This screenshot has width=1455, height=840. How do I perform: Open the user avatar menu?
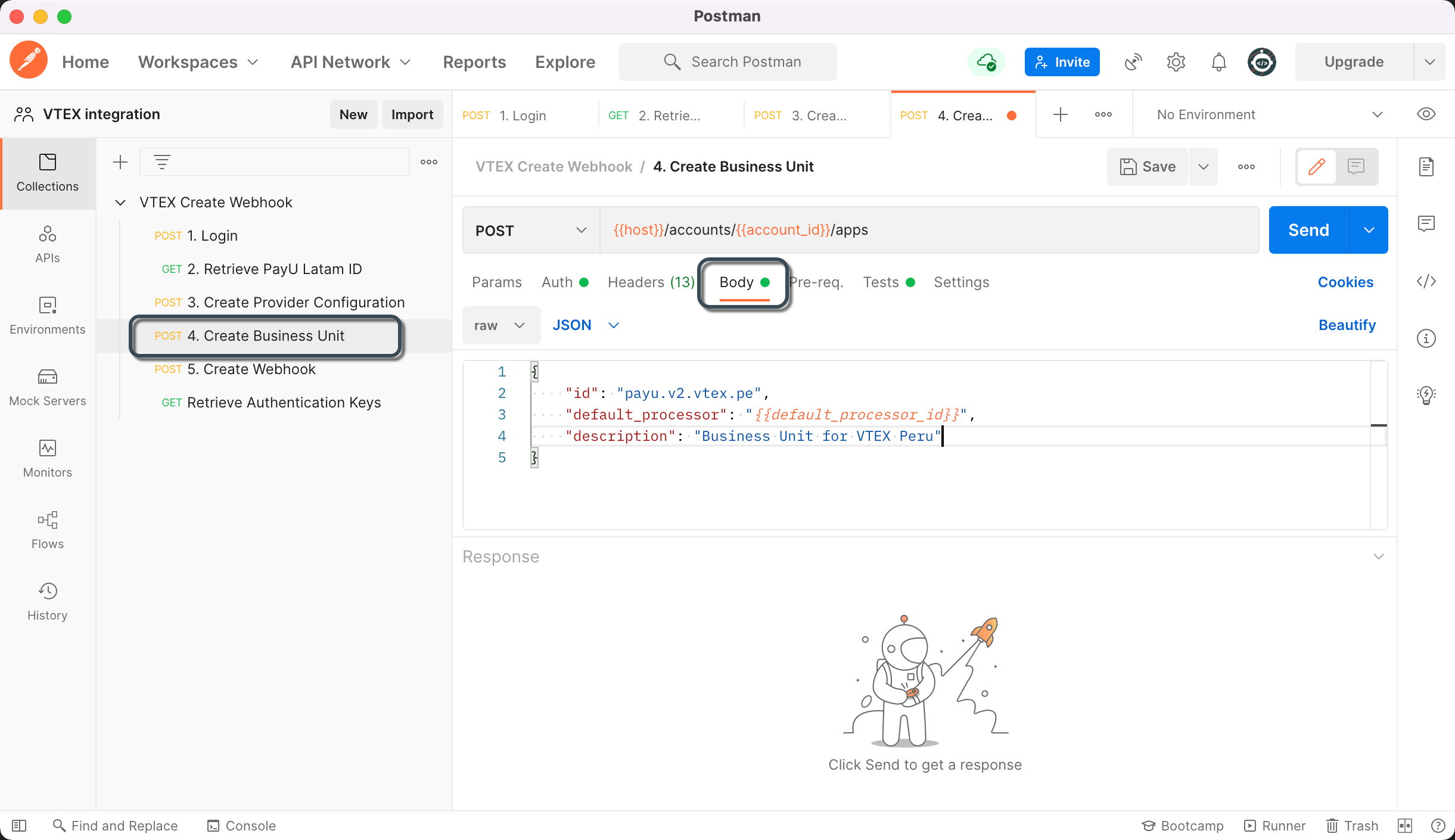1261,62
